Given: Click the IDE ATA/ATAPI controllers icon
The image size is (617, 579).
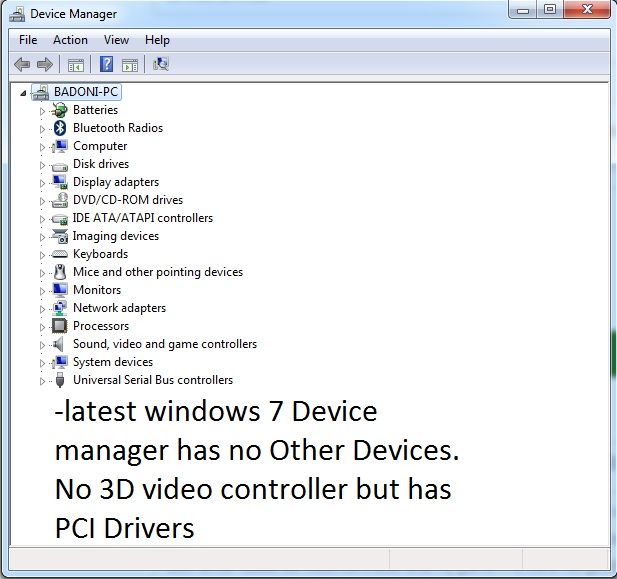Looking at the screenshot, I should point(59,220).
